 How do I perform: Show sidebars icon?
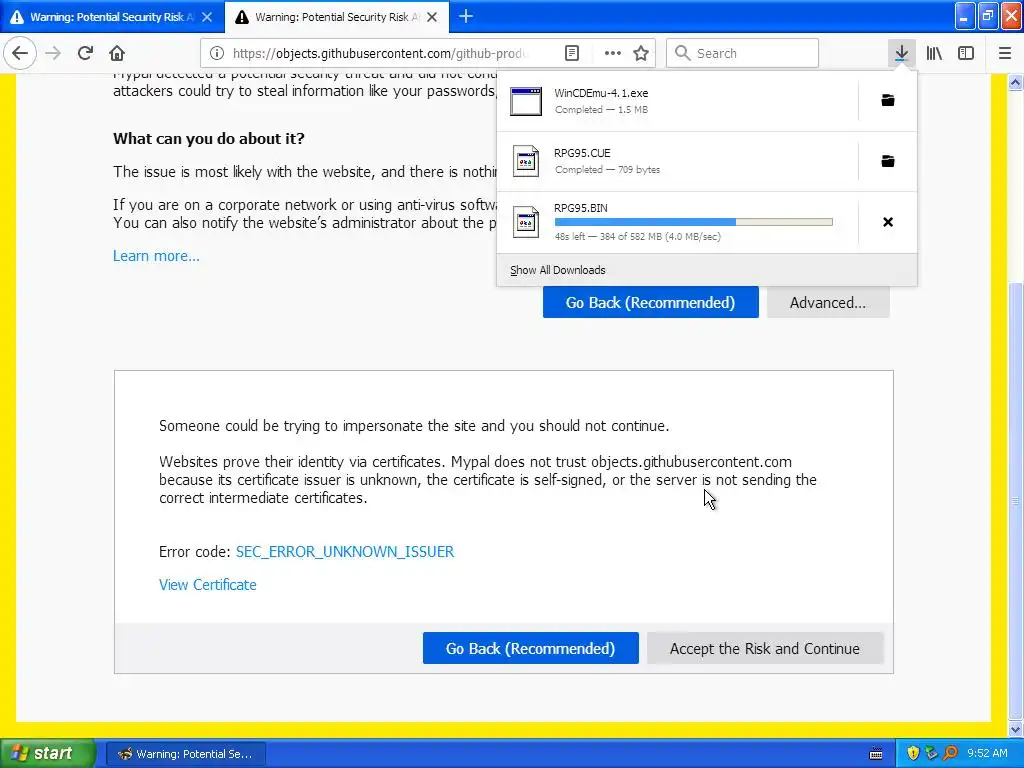point(966,53)
